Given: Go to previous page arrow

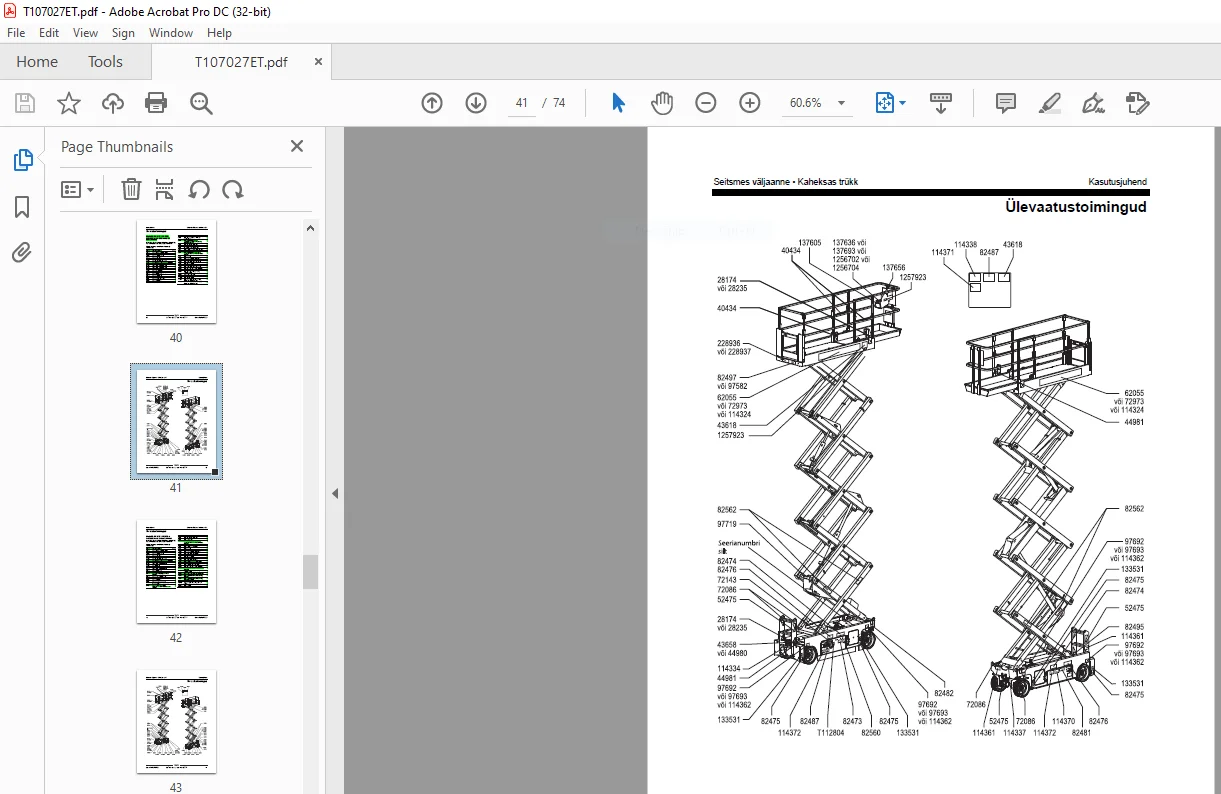Looking at the screenshot, I should 432,103.
